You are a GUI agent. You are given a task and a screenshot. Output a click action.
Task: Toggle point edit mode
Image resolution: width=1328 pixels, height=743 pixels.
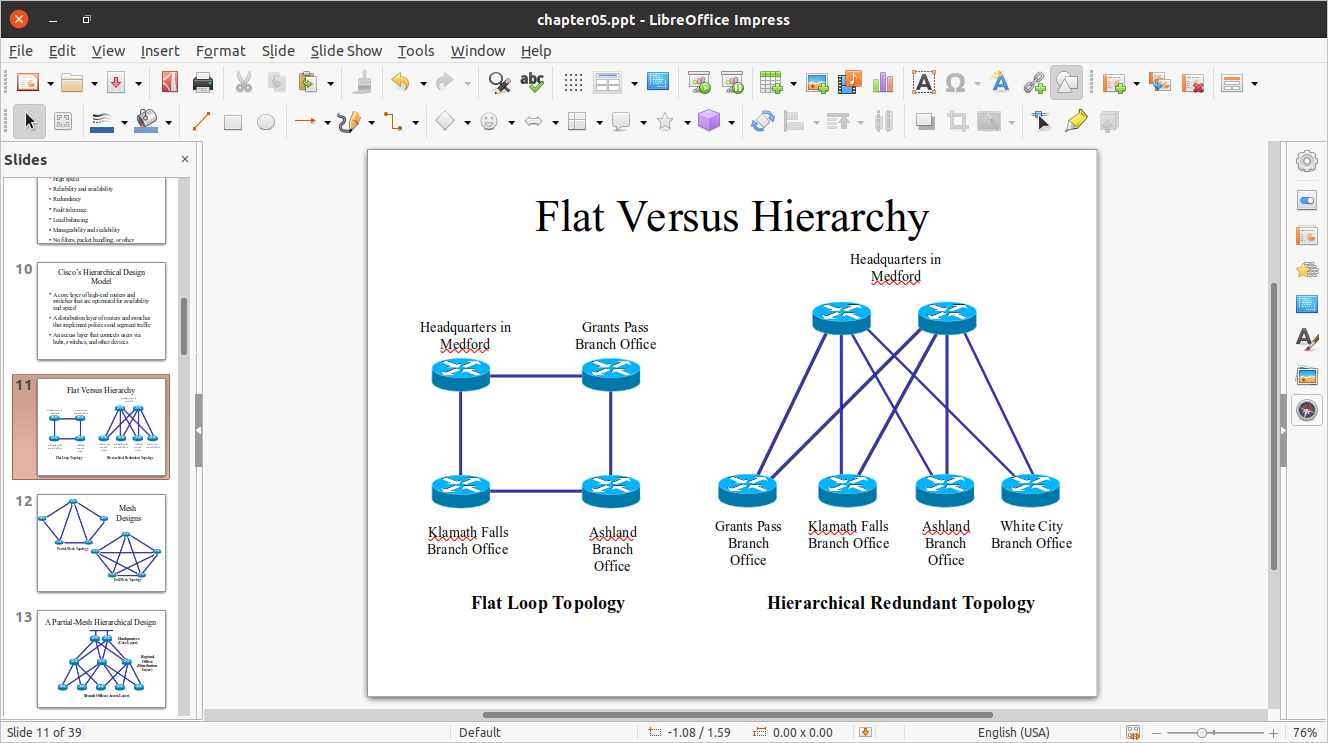(1042, 122)
